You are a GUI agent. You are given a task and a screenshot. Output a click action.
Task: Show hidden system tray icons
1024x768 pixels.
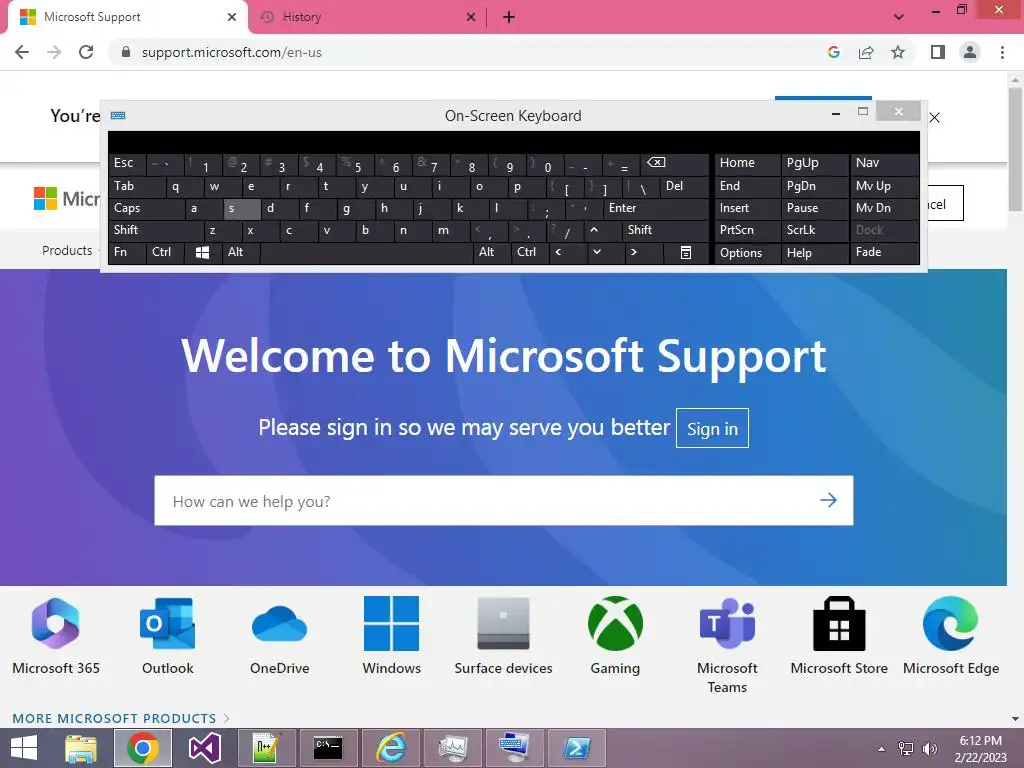[x=882, y=749]
